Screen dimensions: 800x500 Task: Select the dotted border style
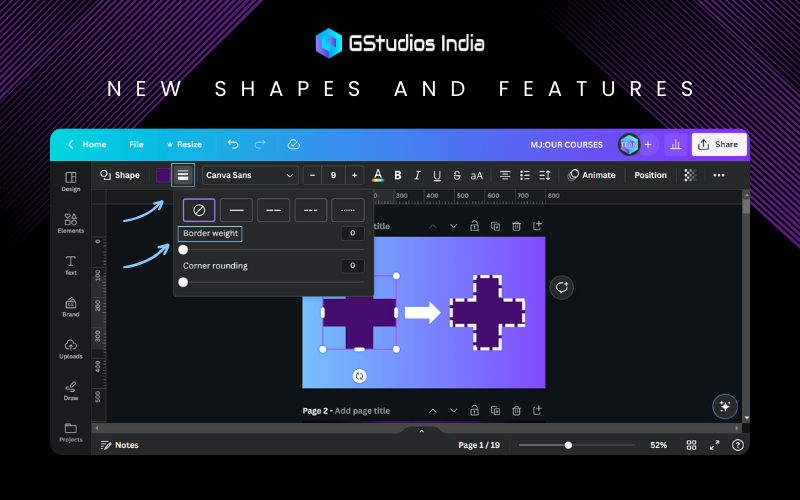348,210
